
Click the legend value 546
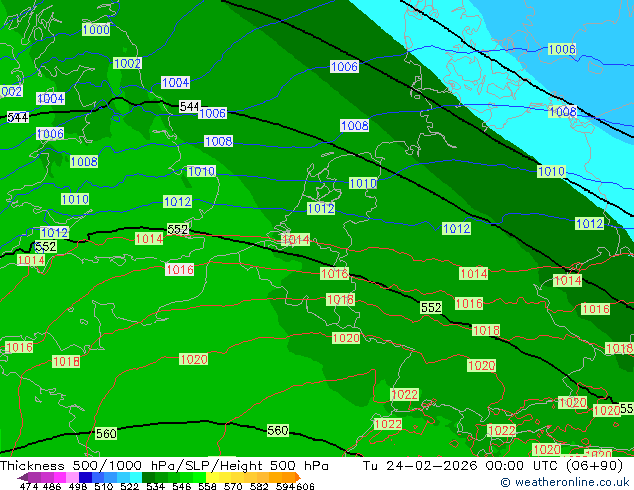(182, 486)
